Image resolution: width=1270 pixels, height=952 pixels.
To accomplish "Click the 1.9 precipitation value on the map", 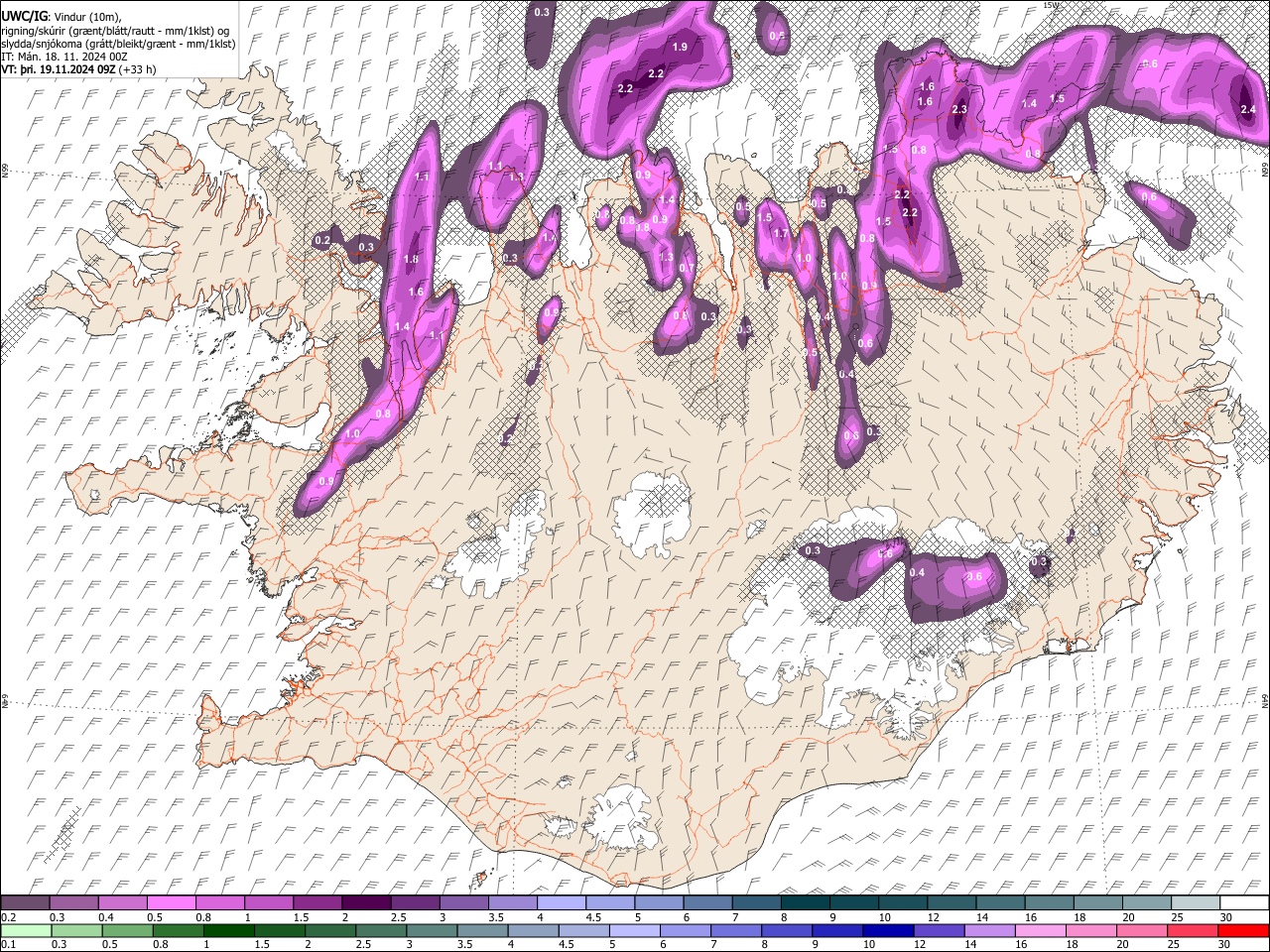I will point(681,47).
